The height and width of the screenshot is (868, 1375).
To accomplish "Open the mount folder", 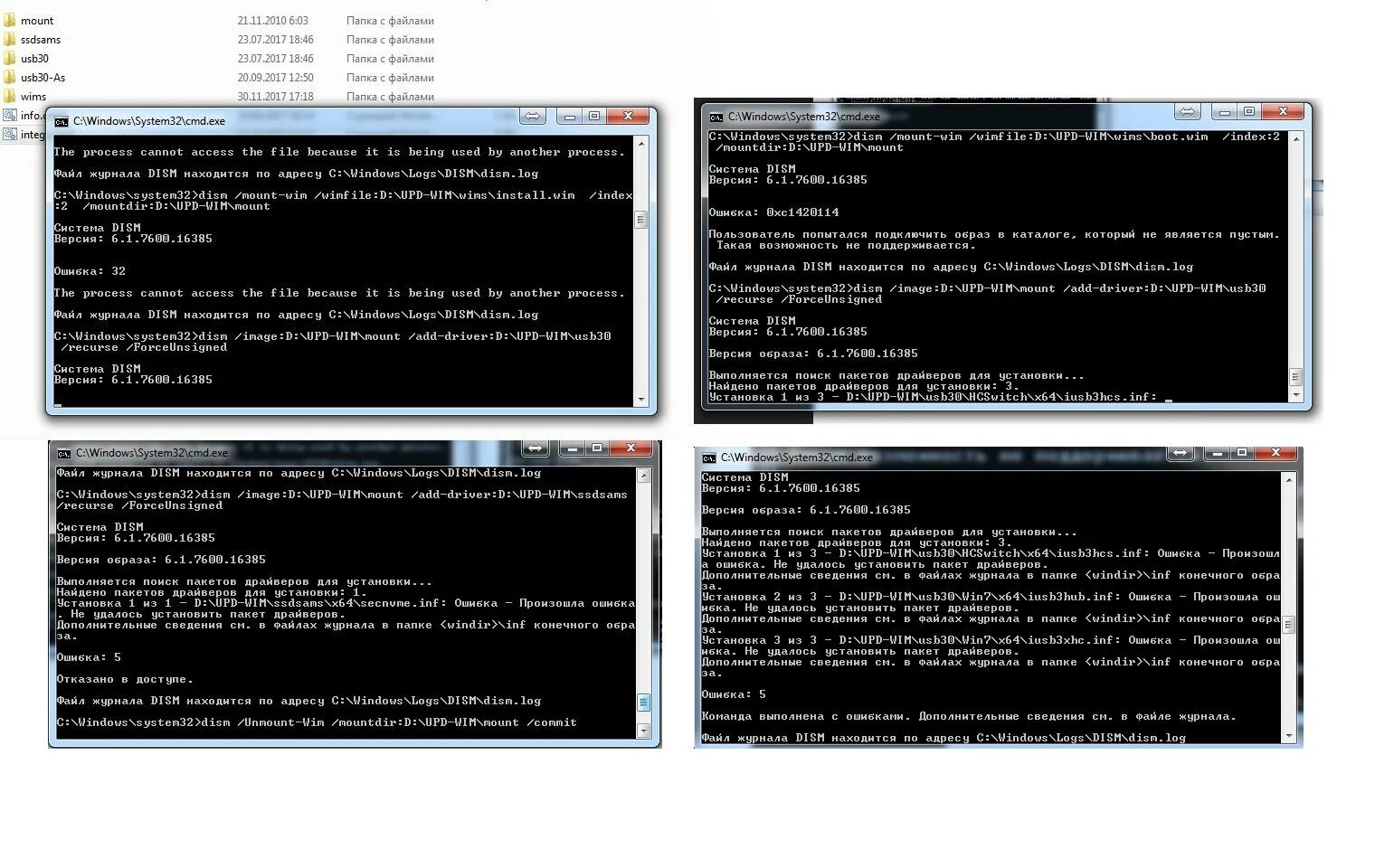I will pos(38,20).
